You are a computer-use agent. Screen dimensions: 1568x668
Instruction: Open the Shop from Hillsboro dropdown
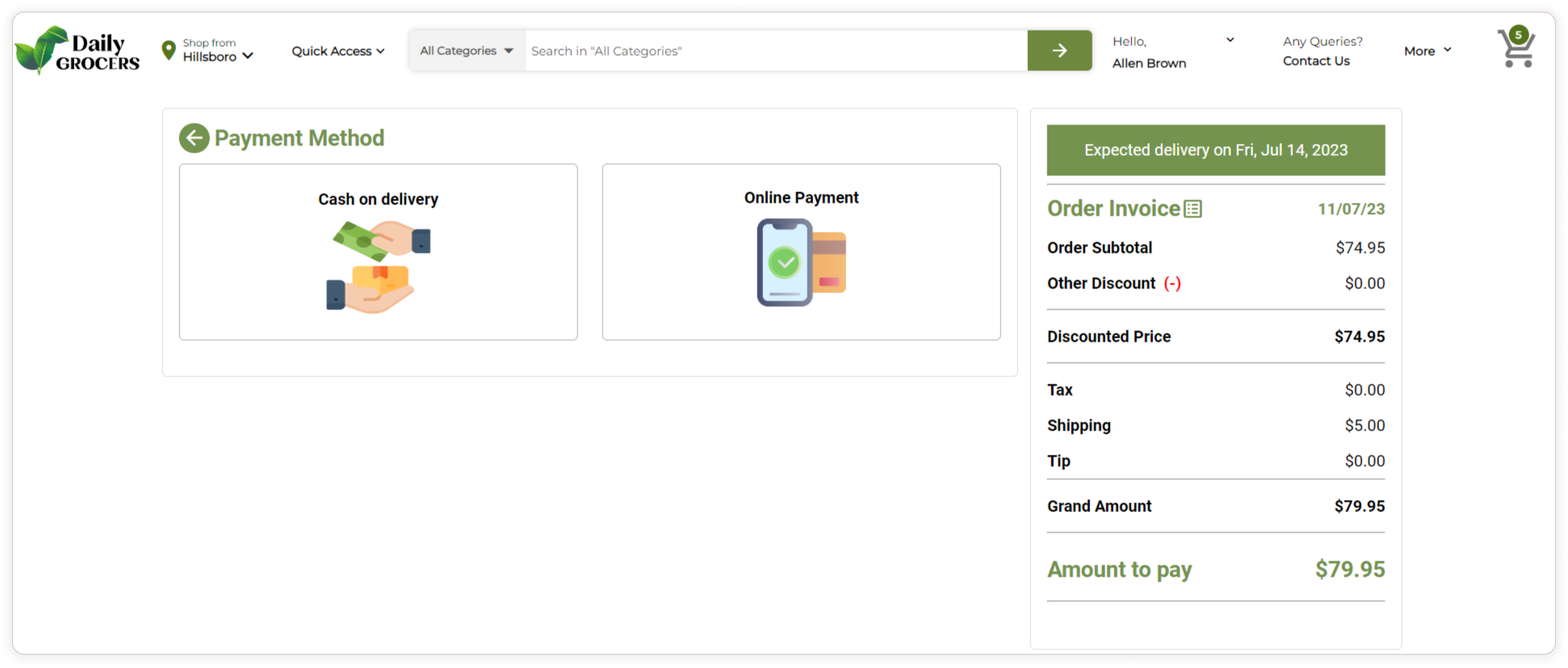pyautogui.click(x=218, y=50)
